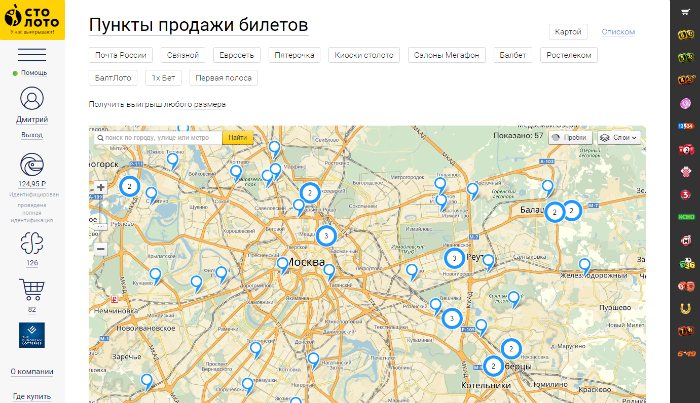Open the hamburger menu in the sidebar
The image size is (700, 403).
tap(32, 54)
